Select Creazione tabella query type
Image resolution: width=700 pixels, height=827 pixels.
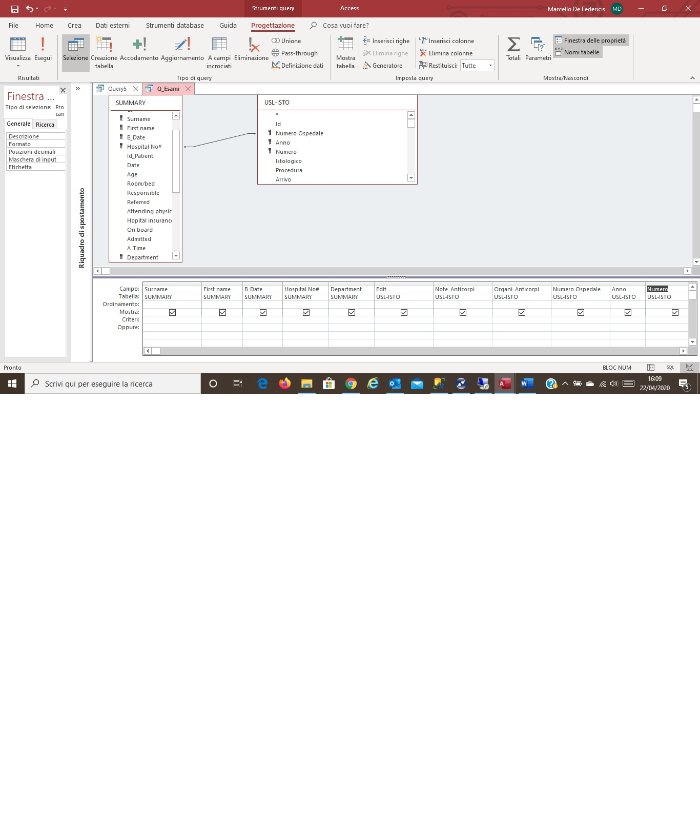pyautogui.click(x=104, y=49)
